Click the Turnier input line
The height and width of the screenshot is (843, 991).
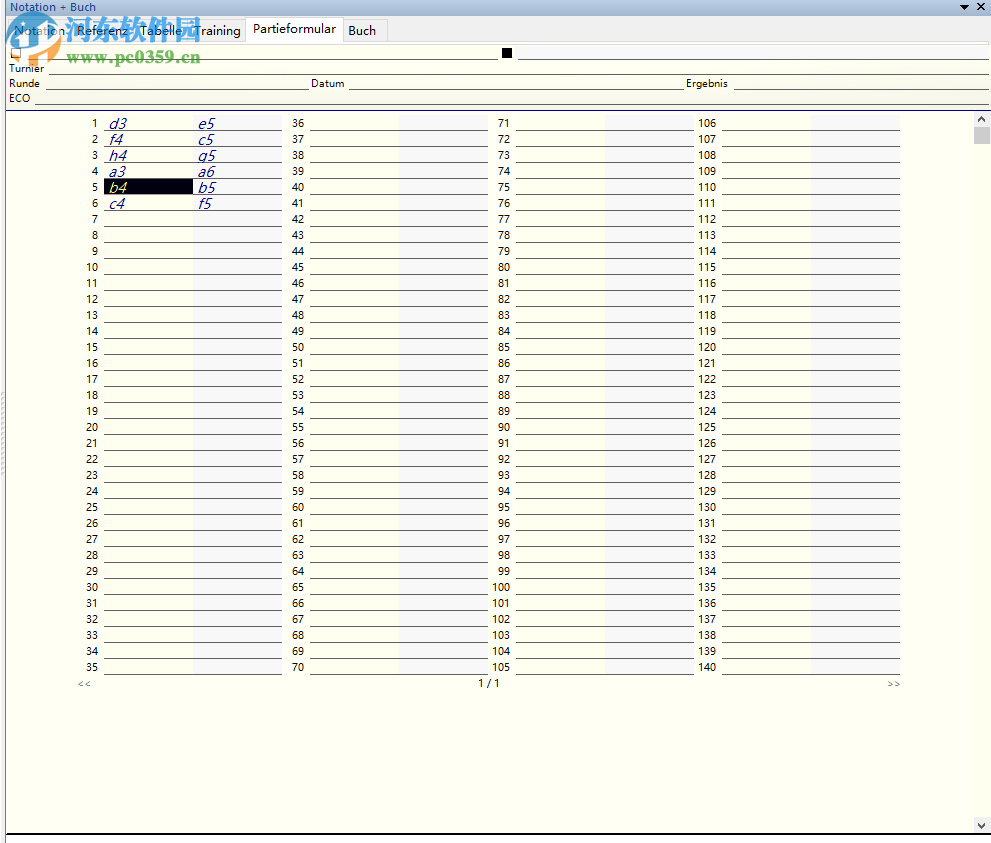point(500,69)
